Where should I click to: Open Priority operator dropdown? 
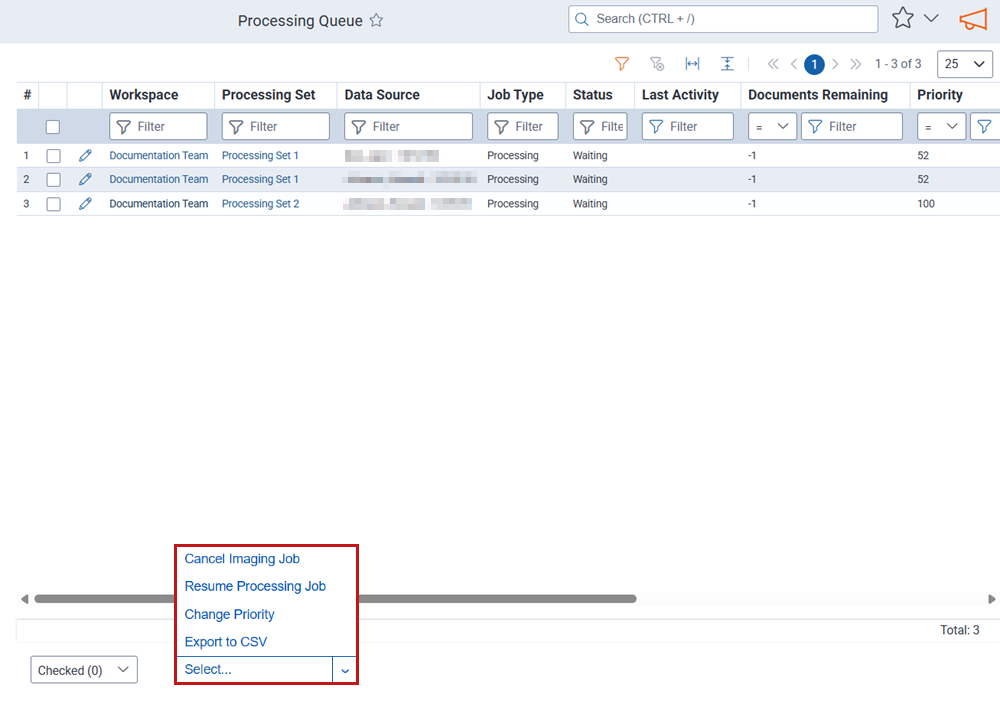coord(941,126)
